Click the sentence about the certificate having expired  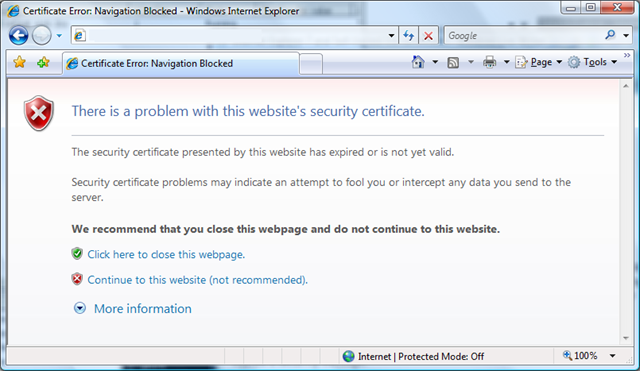pos(263,152)
